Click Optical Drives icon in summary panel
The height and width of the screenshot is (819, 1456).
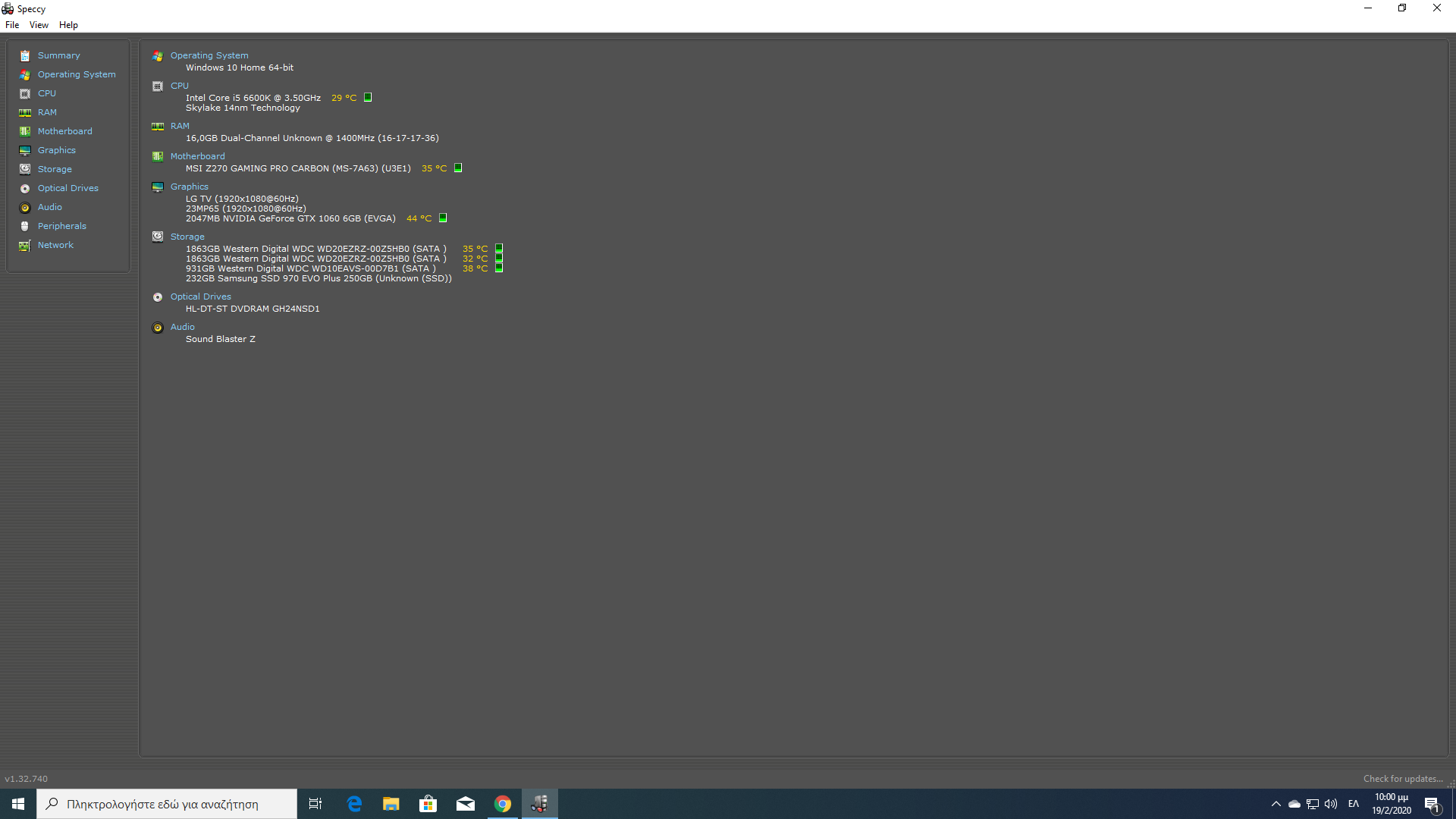pyautogui.click(x=158, y=297)
